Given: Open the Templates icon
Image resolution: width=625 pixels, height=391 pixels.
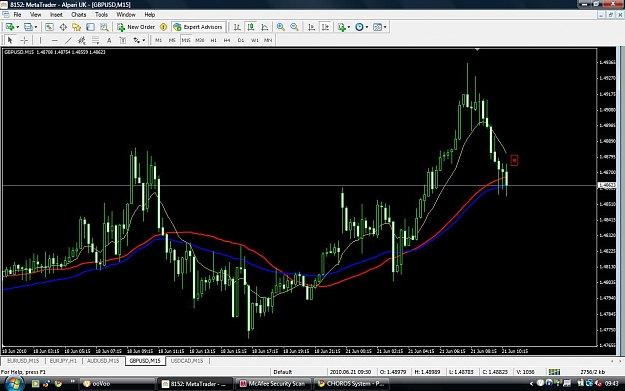Looking at the screenshot, I should coord(377,27).
